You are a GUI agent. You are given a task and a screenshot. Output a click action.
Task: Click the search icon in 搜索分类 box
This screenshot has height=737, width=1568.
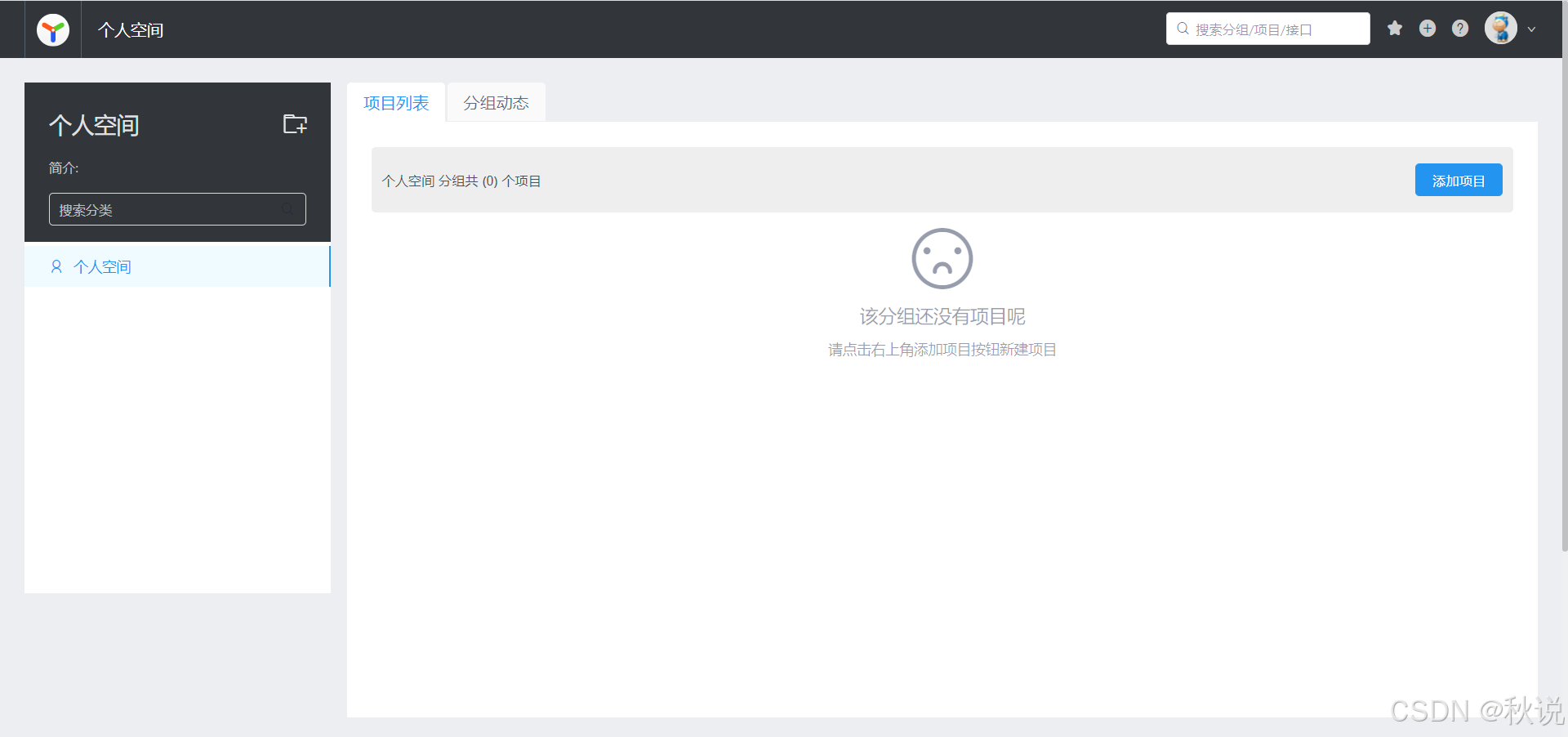pos(287,209)
